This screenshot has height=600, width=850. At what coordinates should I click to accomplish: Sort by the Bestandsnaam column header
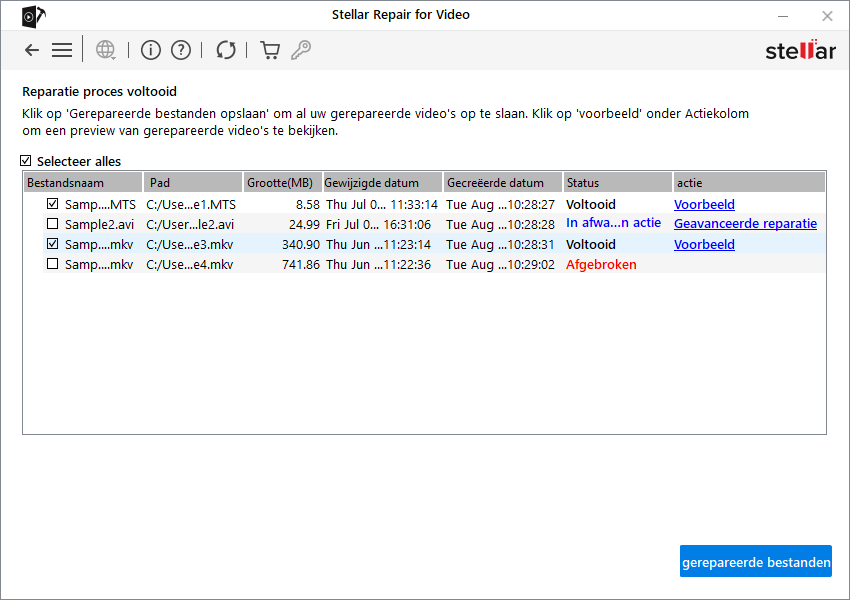pyautogui.click(x=83, y=183)
